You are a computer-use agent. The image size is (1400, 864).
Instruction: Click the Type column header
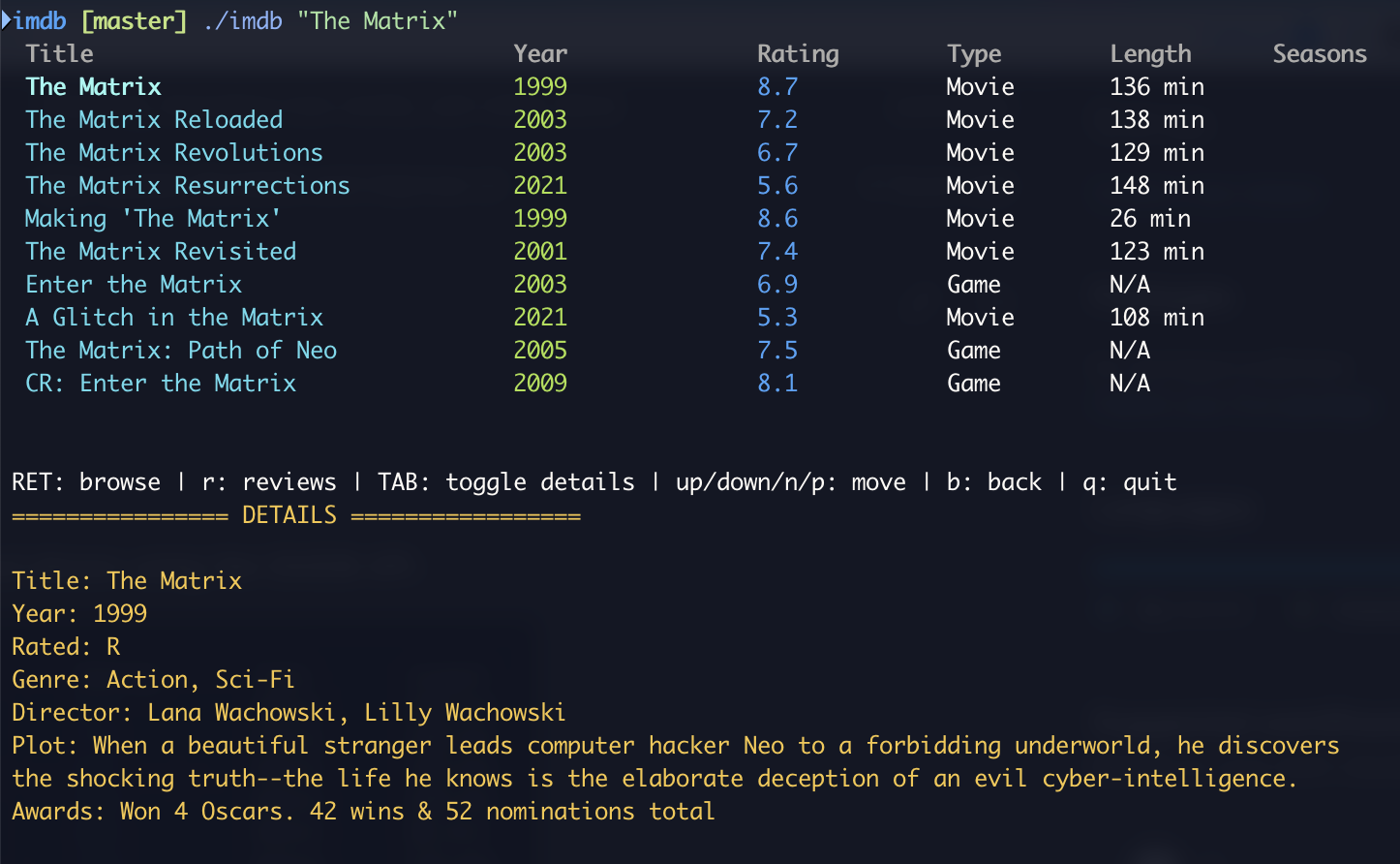974,53
